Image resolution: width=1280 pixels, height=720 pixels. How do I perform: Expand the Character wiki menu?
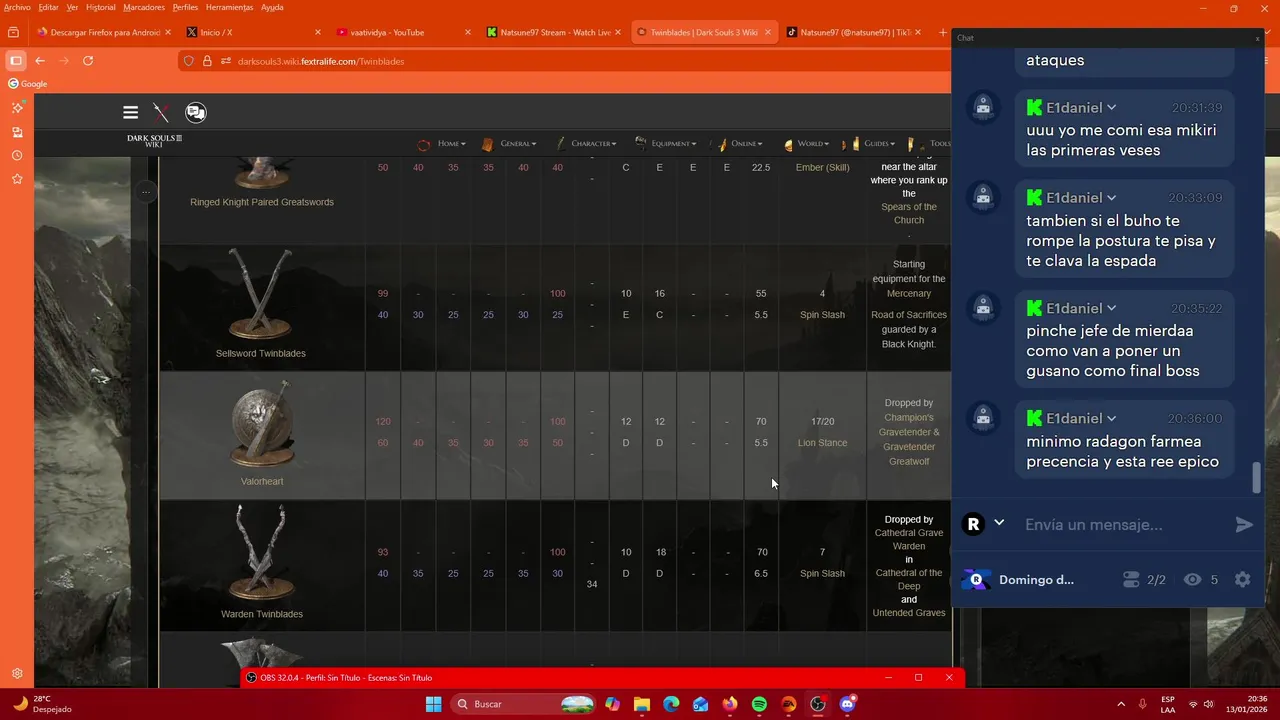tap(593, 144)
